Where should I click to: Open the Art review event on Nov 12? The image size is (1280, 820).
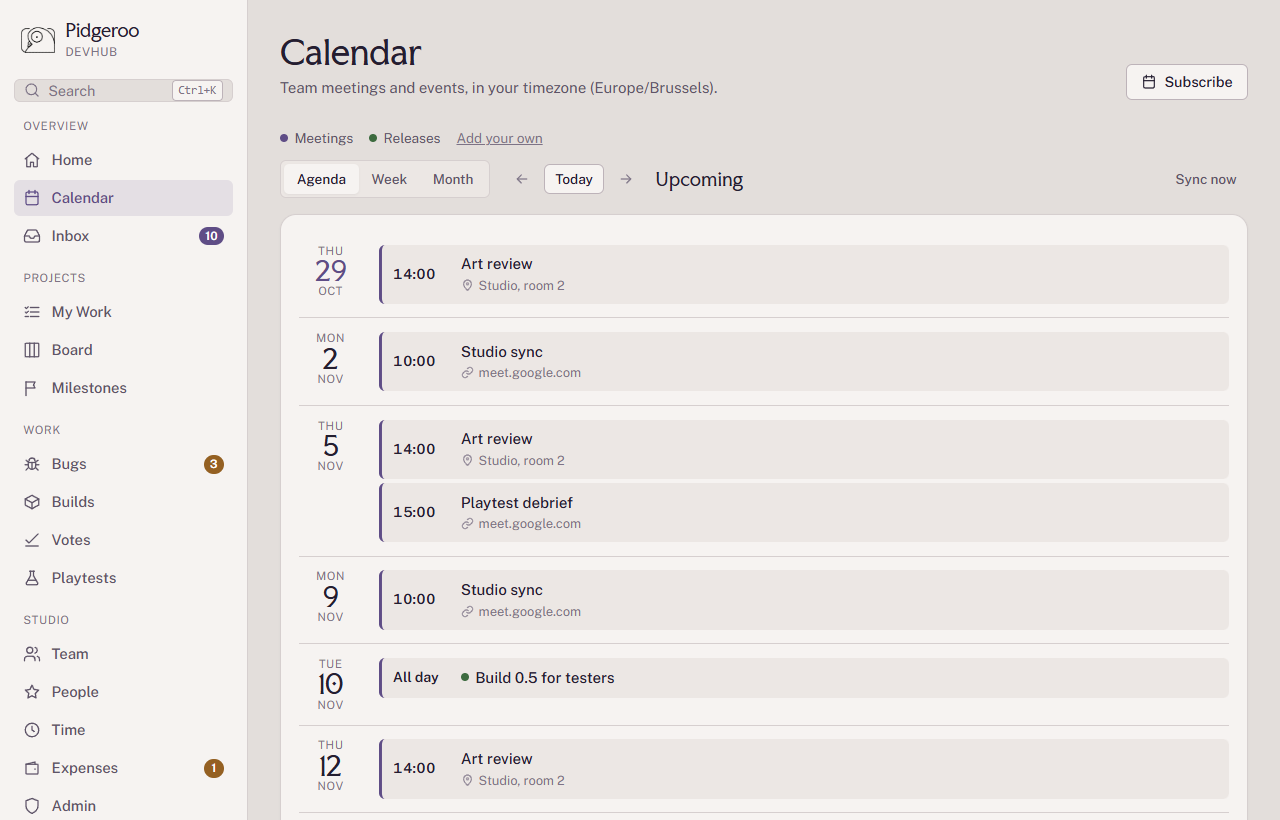[804, 768]
